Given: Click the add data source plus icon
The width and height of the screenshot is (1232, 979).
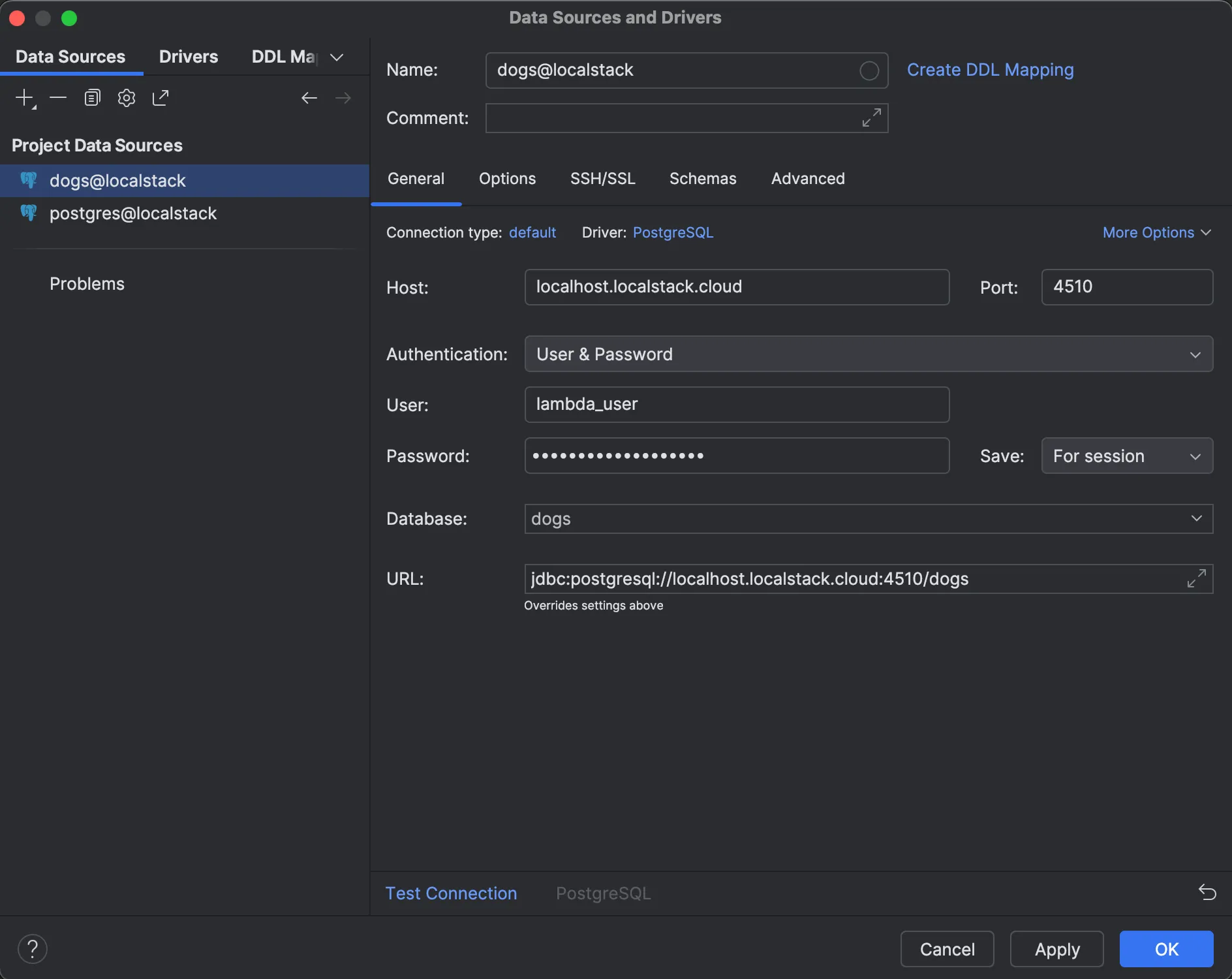Looking at the screenshot, I should tap(24, 98).
